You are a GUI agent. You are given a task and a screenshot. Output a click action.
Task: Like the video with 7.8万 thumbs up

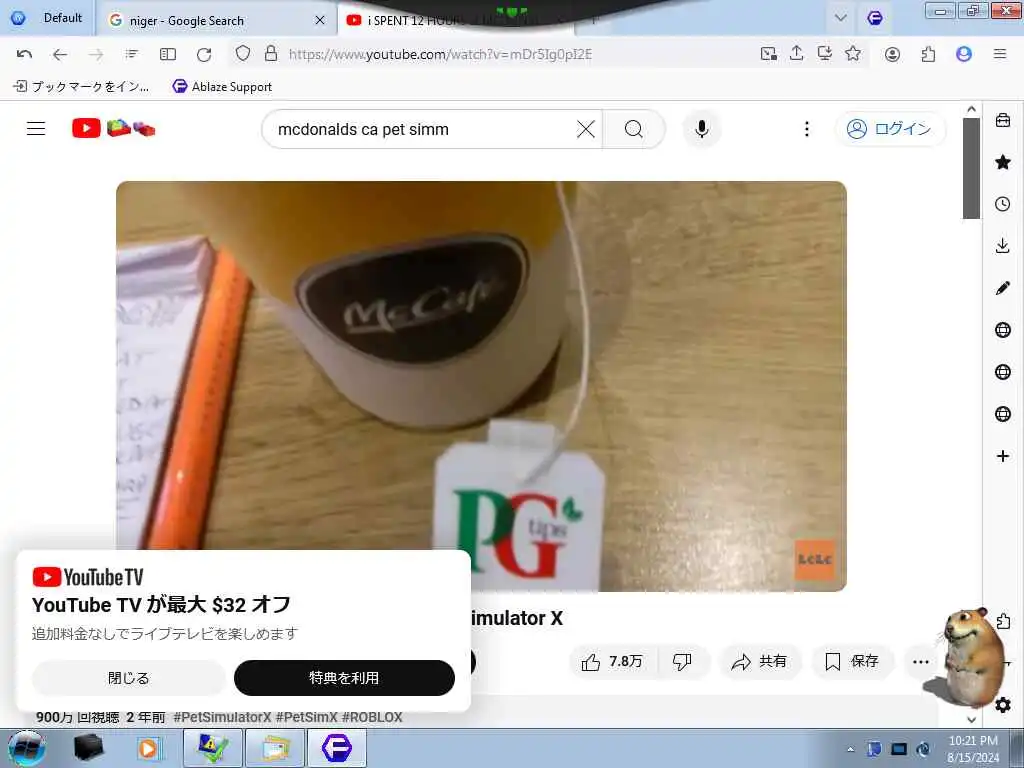point(613,662)
